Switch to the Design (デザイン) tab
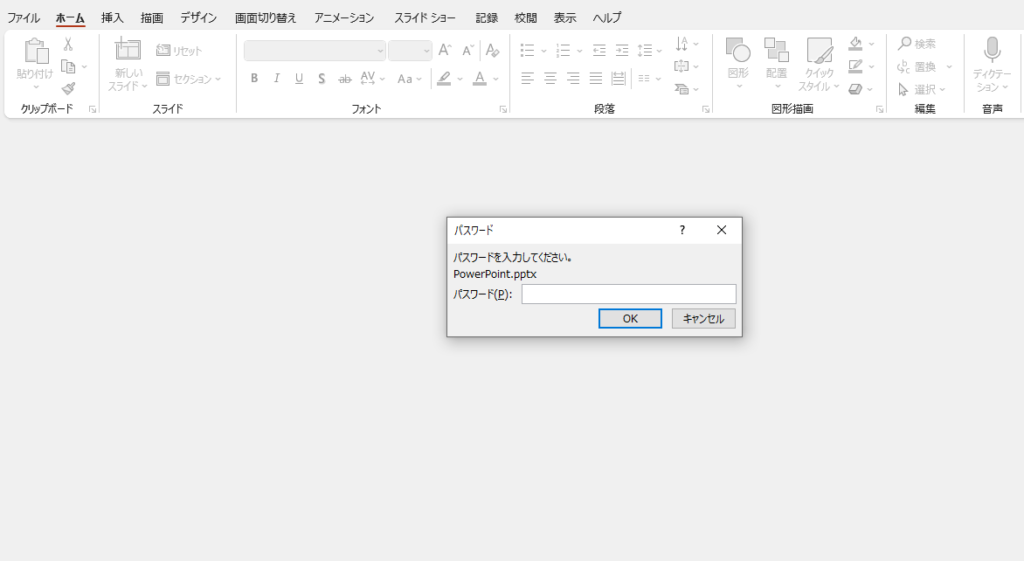This screenshot has width=1024, height=561. [199, 18]
